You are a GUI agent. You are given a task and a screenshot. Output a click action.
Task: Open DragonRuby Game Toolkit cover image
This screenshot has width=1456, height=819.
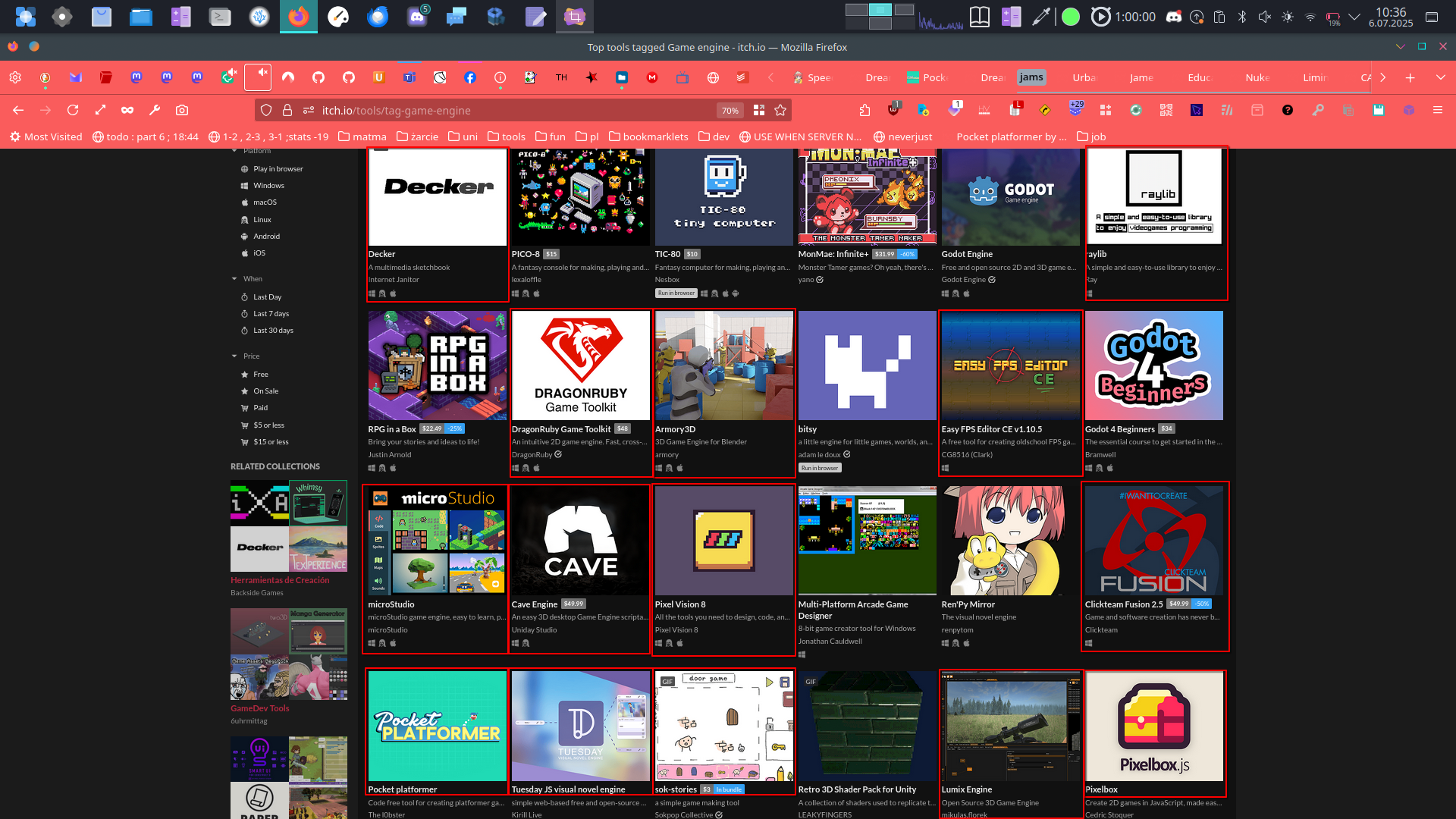pyautogui.click(x=581, y=366)
